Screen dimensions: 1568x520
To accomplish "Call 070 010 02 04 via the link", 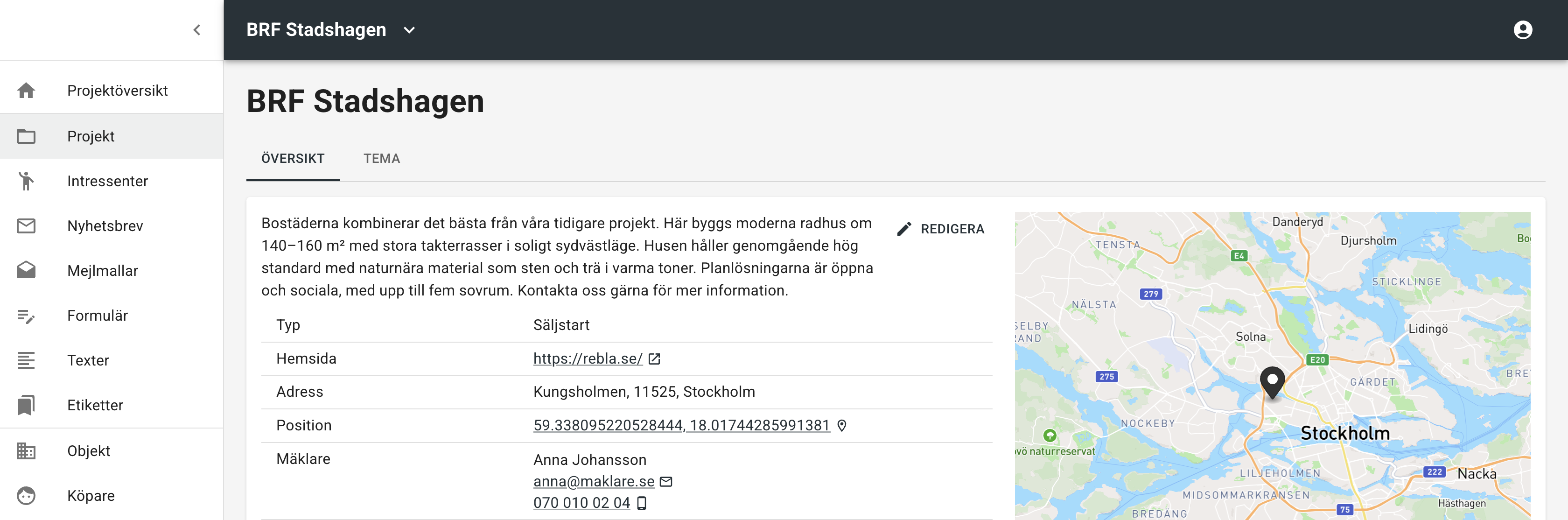I will pyautogui.click(x=581, y=503).
